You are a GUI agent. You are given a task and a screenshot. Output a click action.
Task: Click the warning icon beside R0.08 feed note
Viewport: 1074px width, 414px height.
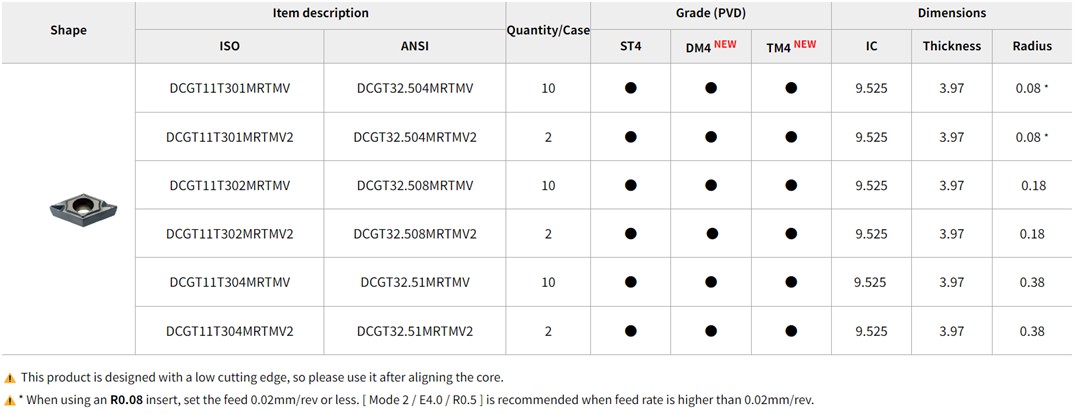pyautogui.click(x=10, y=400)
